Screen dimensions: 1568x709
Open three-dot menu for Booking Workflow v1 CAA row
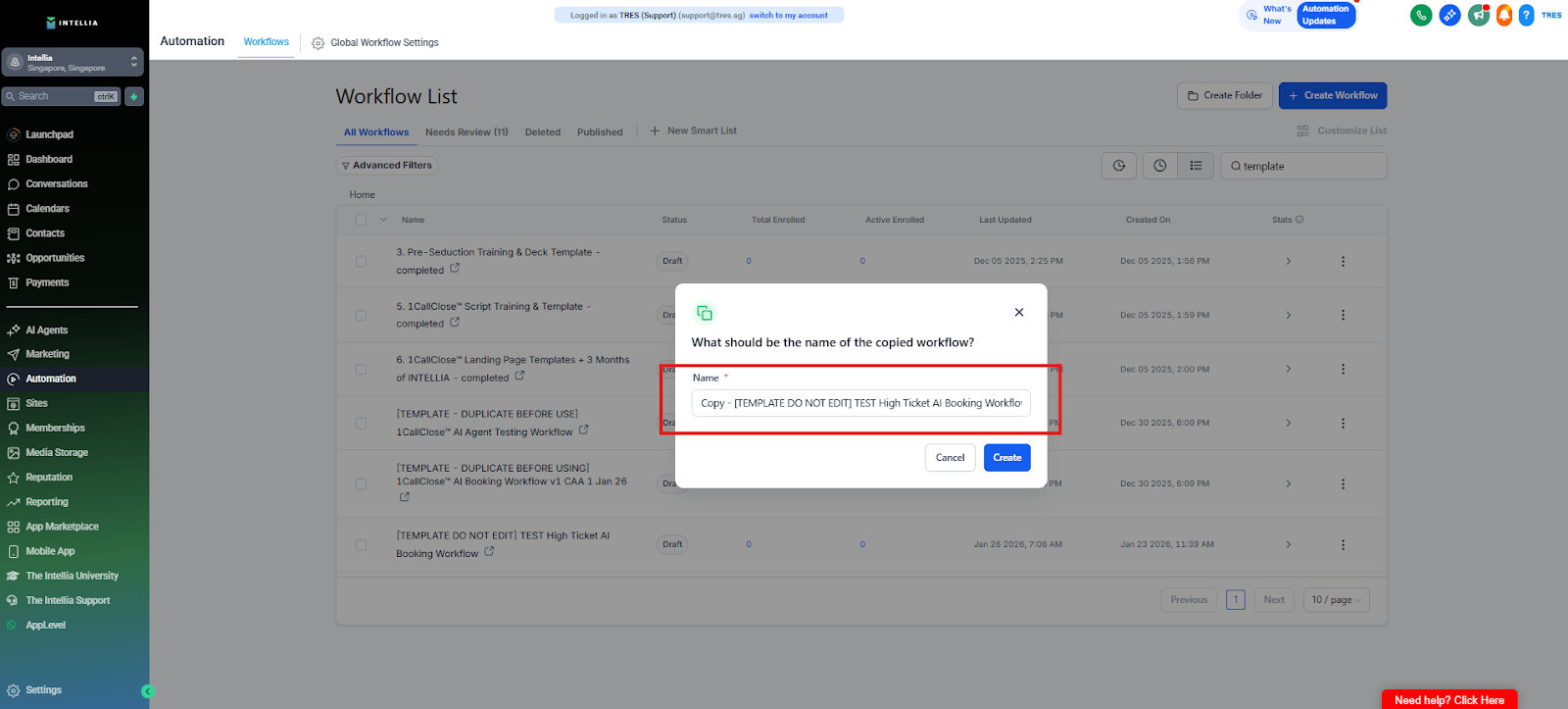tap(1343, 483)
